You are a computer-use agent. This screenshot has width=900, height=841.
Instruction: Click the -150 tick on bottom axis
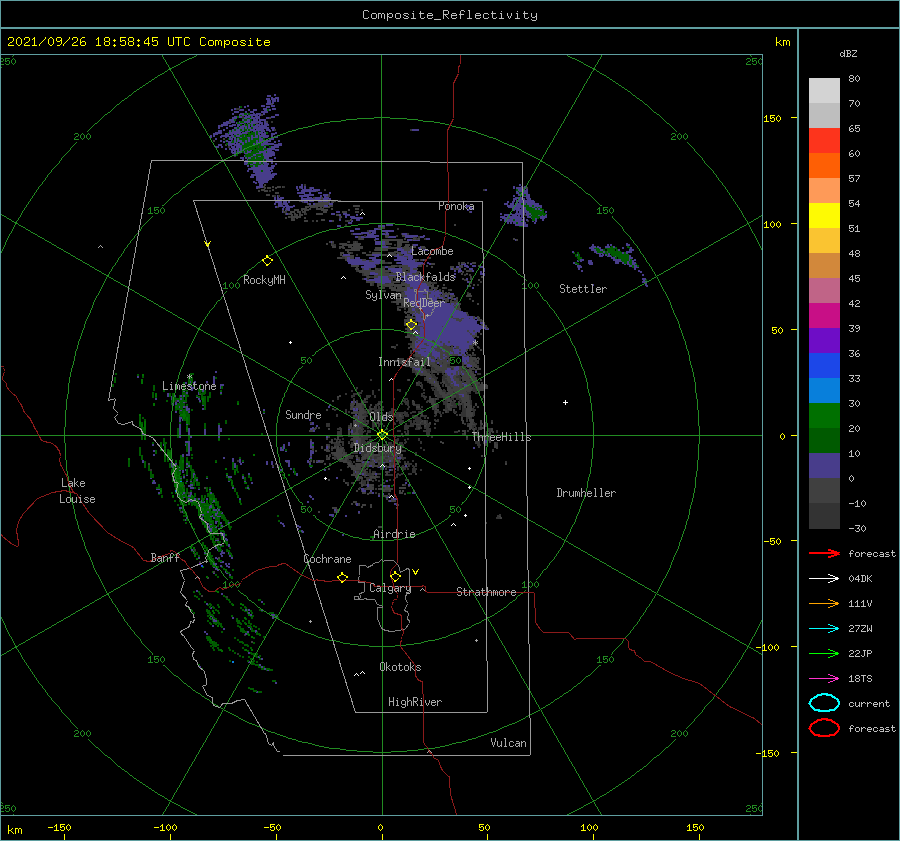click(x=60, y=827)
